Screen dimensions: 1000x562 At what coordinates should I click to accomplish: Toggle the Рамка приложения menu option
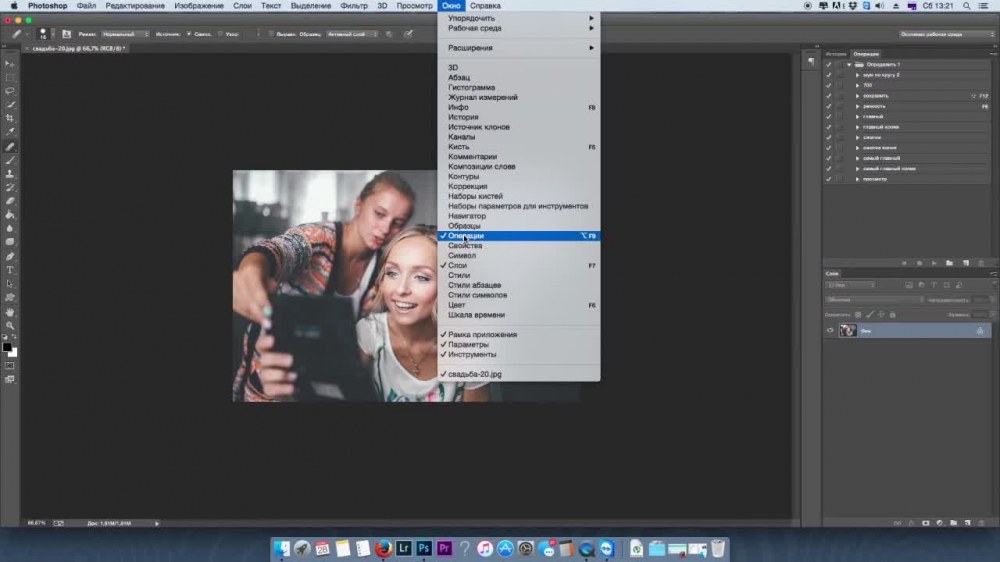[482, 335]
